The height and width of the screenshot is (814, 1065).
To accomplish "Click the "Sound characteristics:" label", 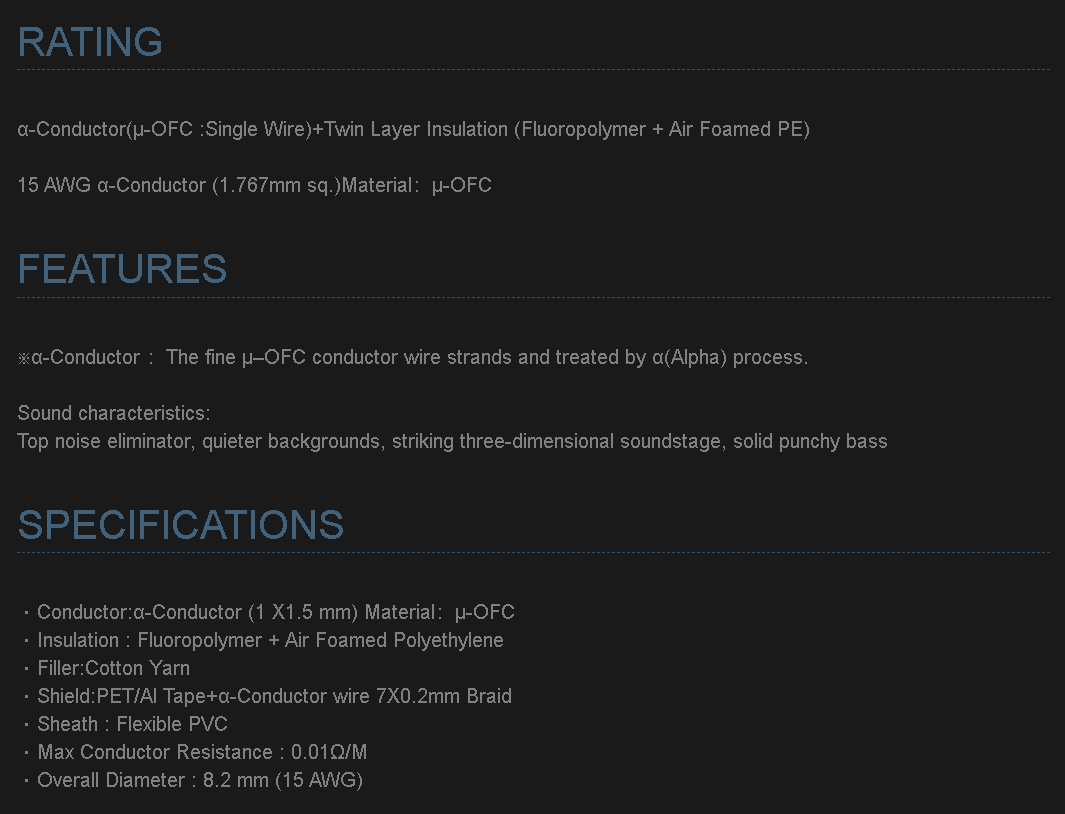I will (114, 413).
